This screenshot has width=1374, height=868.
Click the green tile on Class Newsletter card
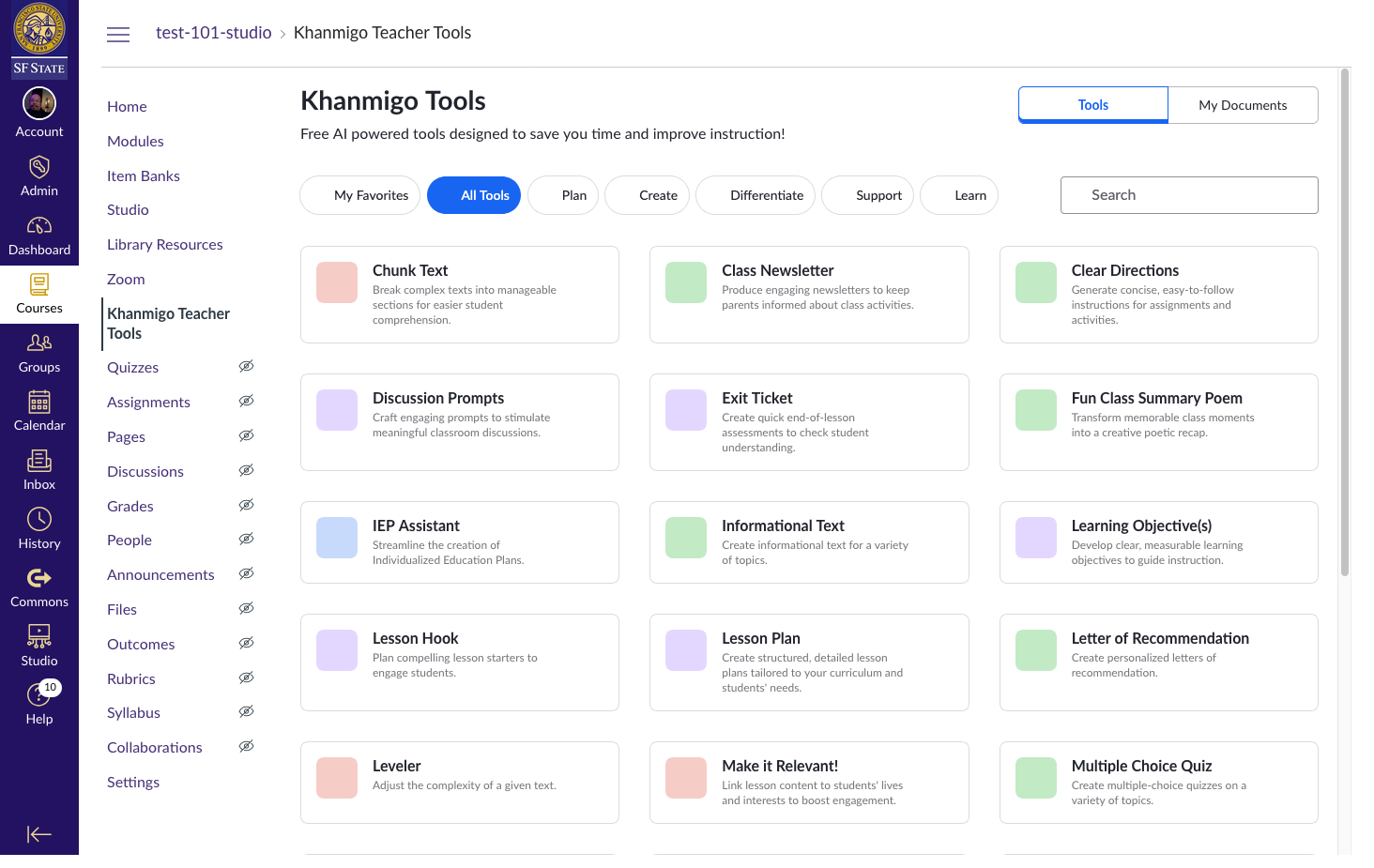[x=686, y=282]
